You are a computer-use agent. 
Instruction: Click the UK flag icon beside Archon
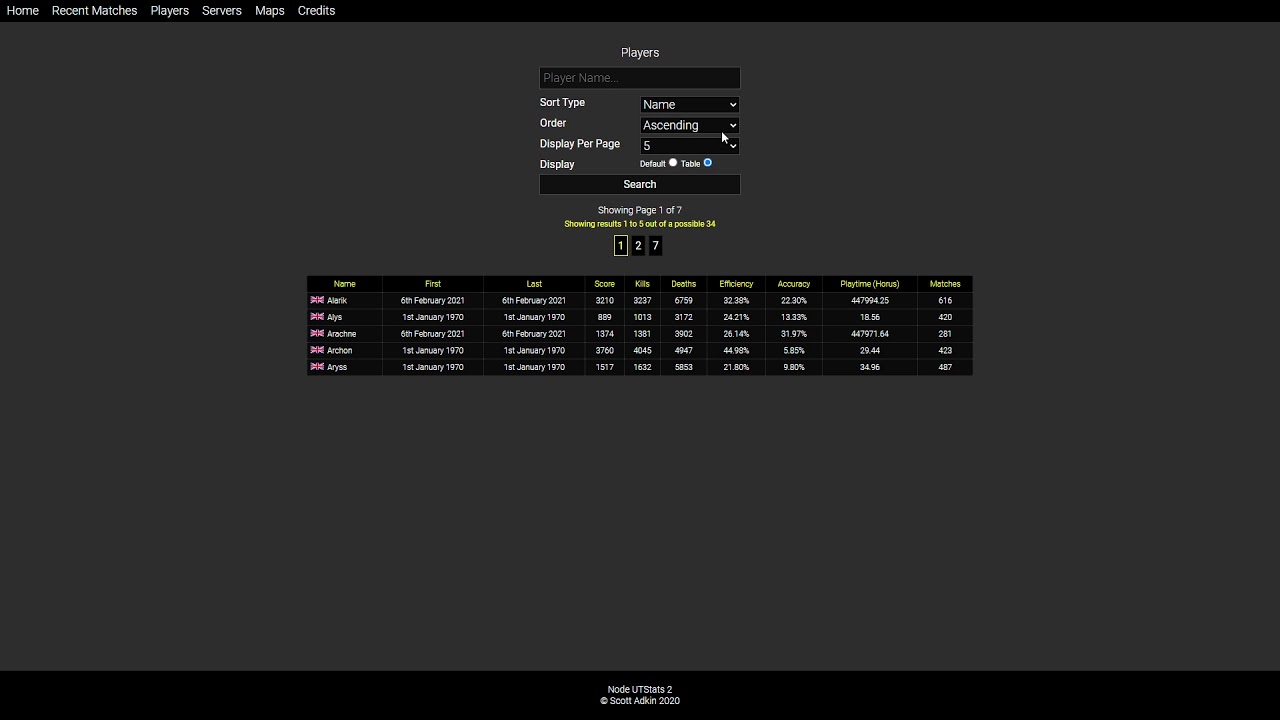[x=317, y=350]
